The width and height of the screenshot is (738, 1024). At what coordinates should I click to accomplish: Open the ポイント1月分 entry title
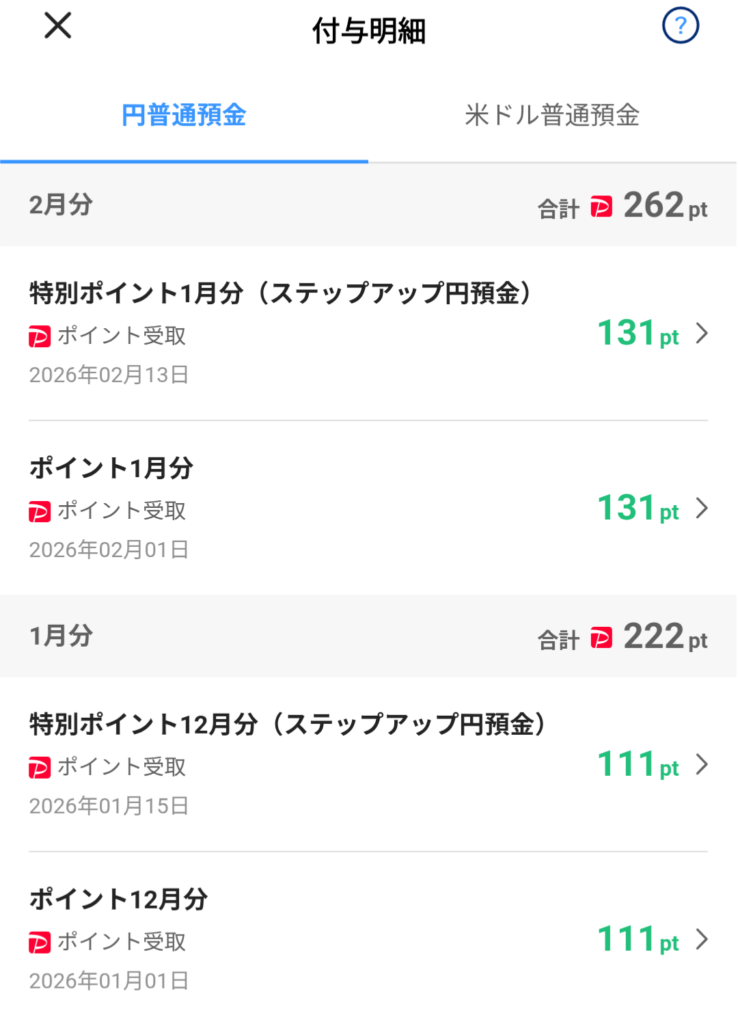[x=111, y=468]
